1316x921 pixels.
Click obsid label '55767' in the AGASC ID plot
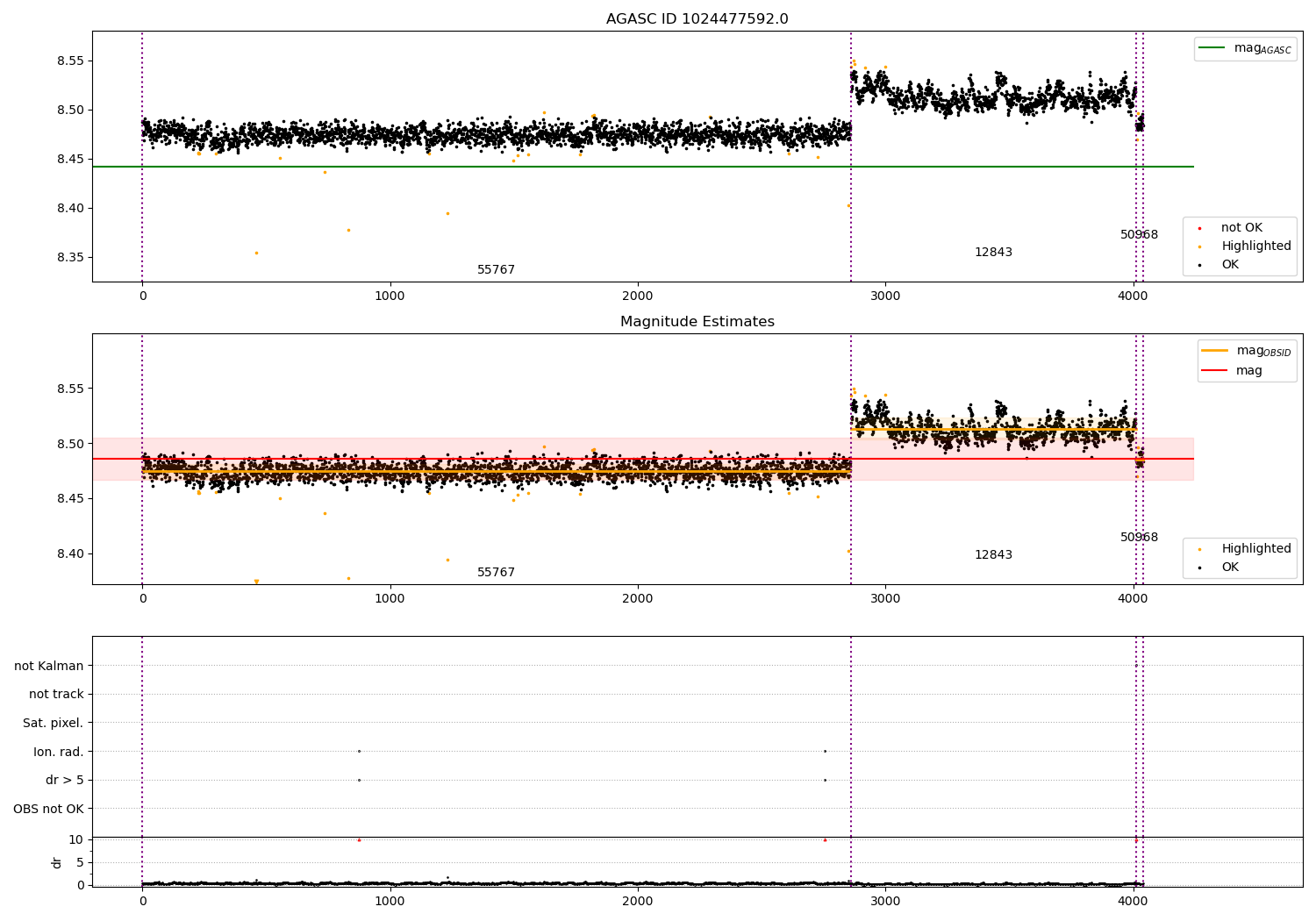pyautogui.click(x=496, y=270)
